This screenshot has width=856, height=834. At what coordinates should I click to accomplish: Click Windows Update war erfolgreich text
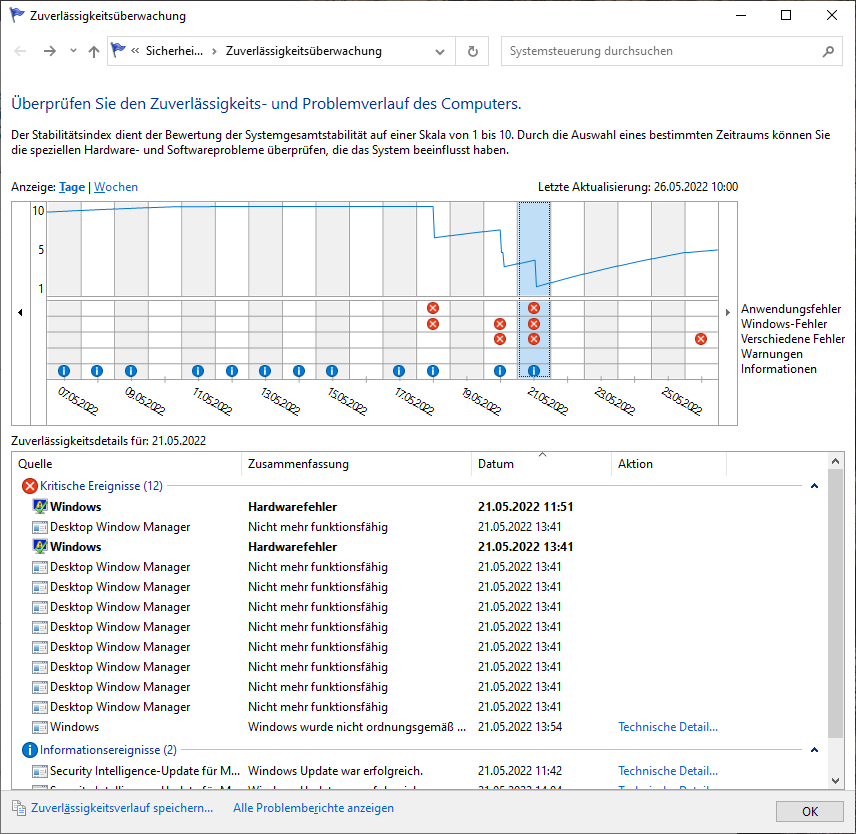[335, 771]
